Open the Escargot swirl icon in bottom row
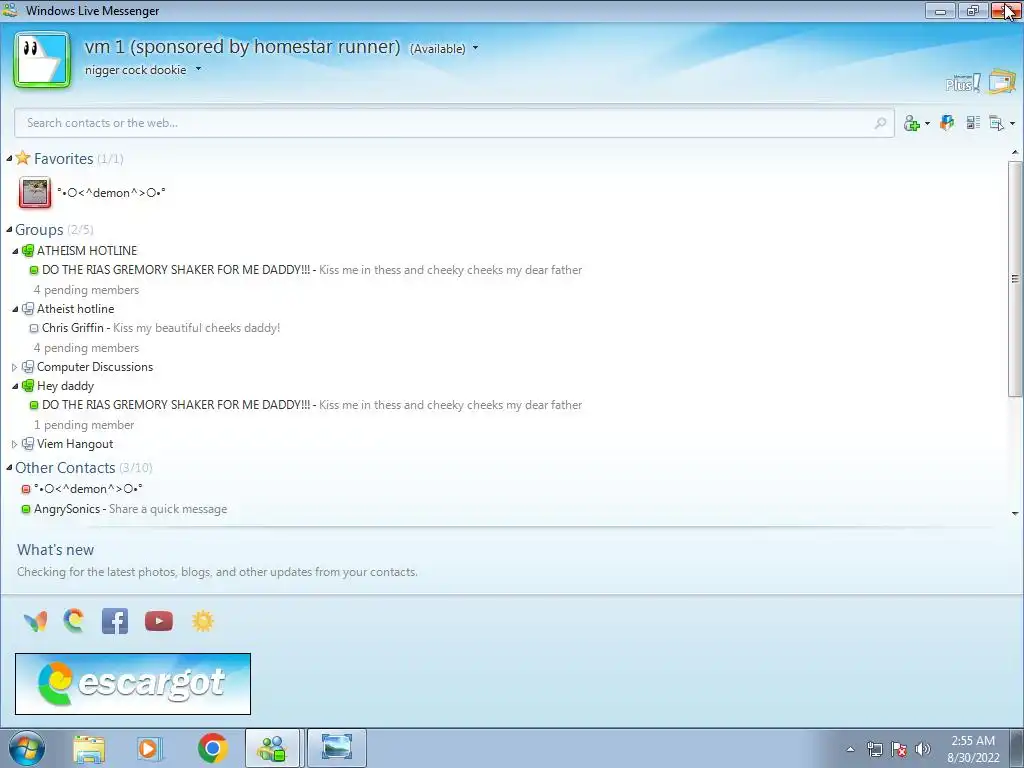1024x768 pixels. pyautogui.click(x=74, y=621)
